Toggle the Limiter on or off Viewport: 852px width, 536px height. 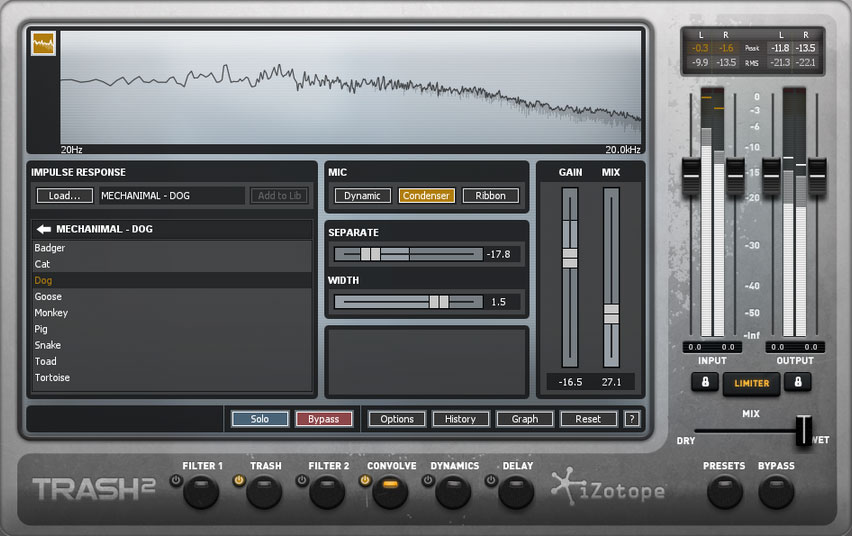(x=751, y=383)
